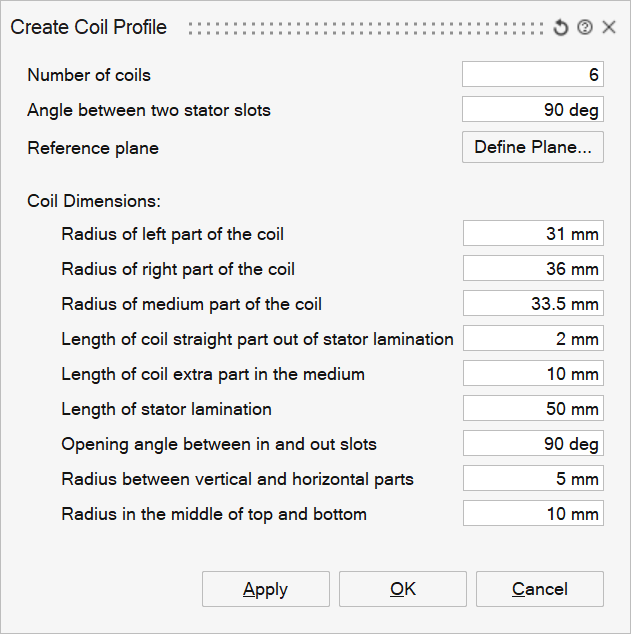
Task: Click Opening angle between slots field
Action: pyautogui.click(x=532, y=444)
